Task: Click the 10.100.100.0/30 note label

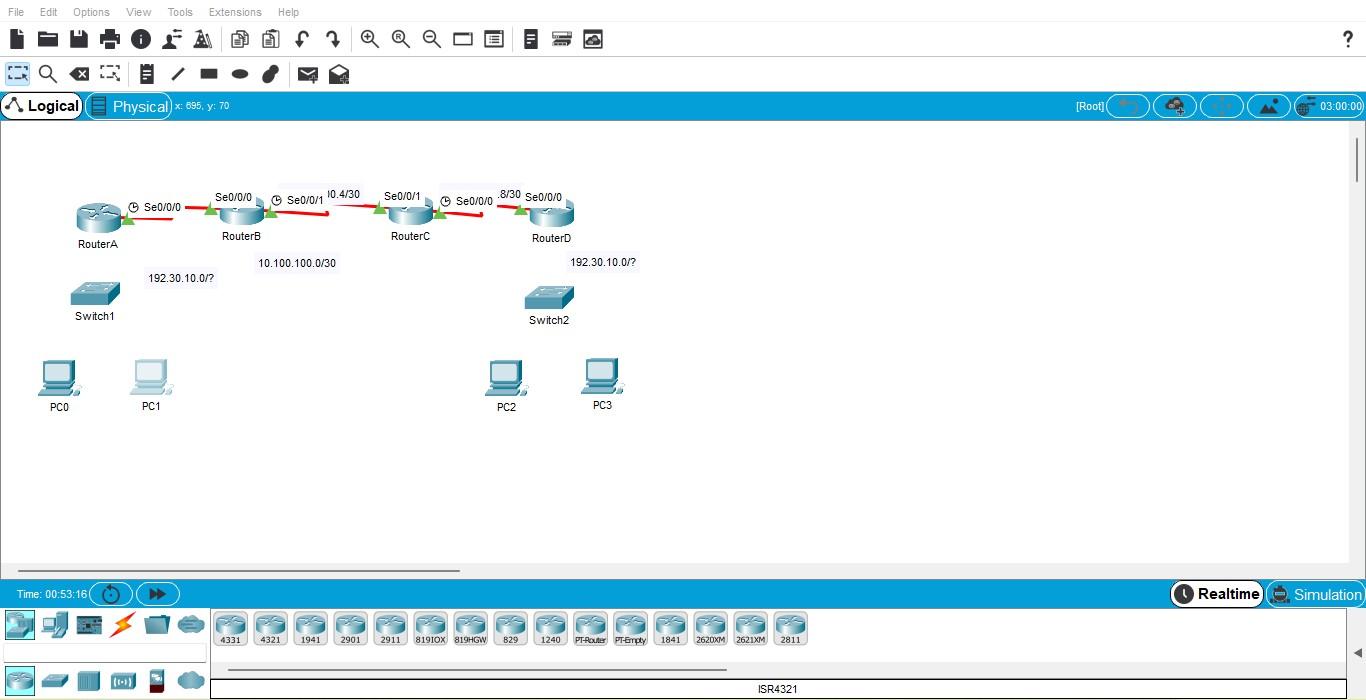Action: [297, 264]
